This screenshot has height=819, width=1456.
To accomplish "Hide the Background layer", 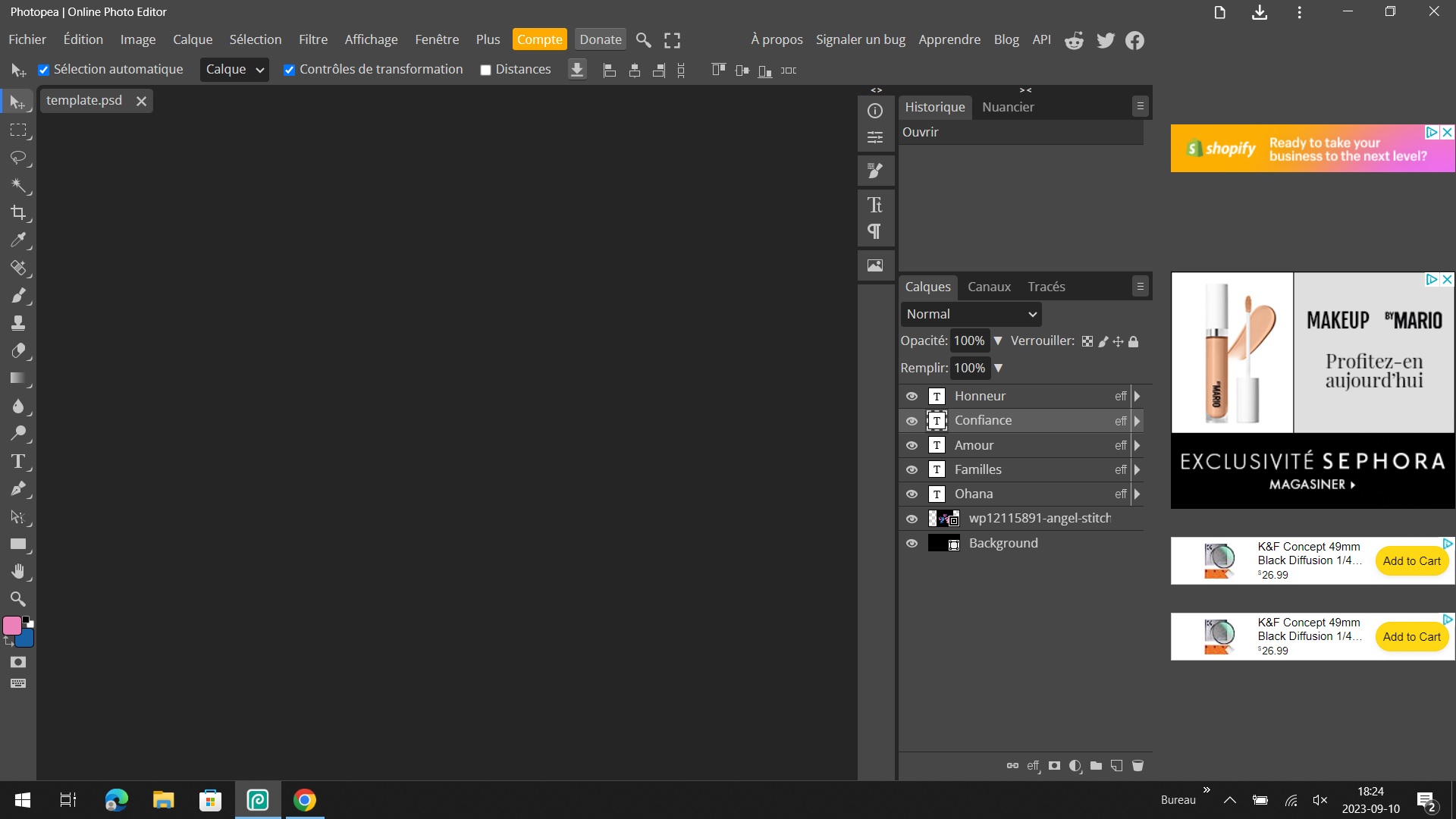I will pos(912,543).
